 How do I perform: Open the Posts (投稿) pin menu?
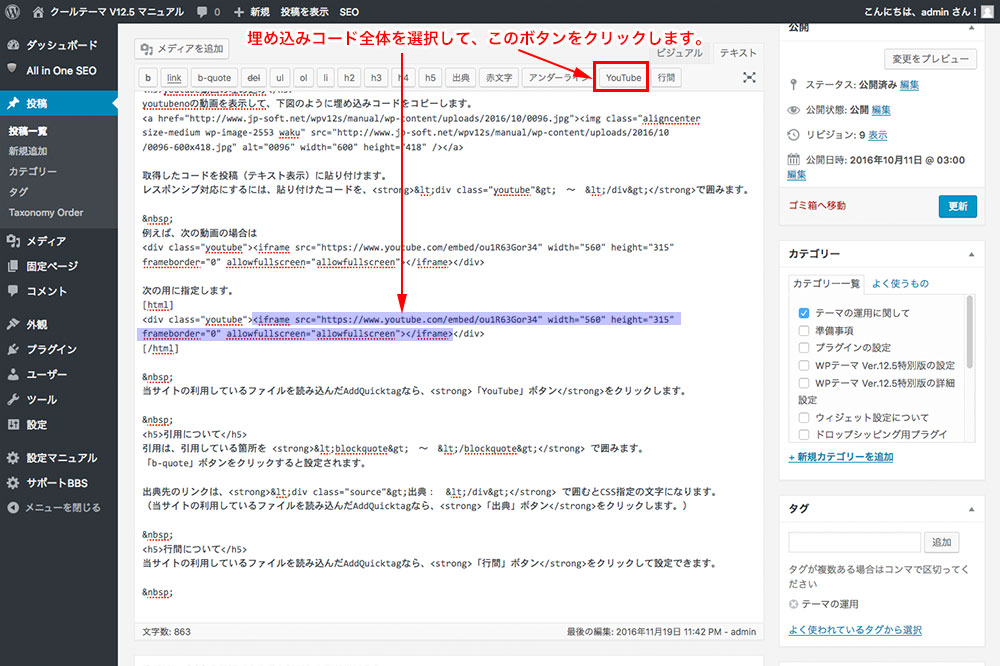tap(59, 103)
